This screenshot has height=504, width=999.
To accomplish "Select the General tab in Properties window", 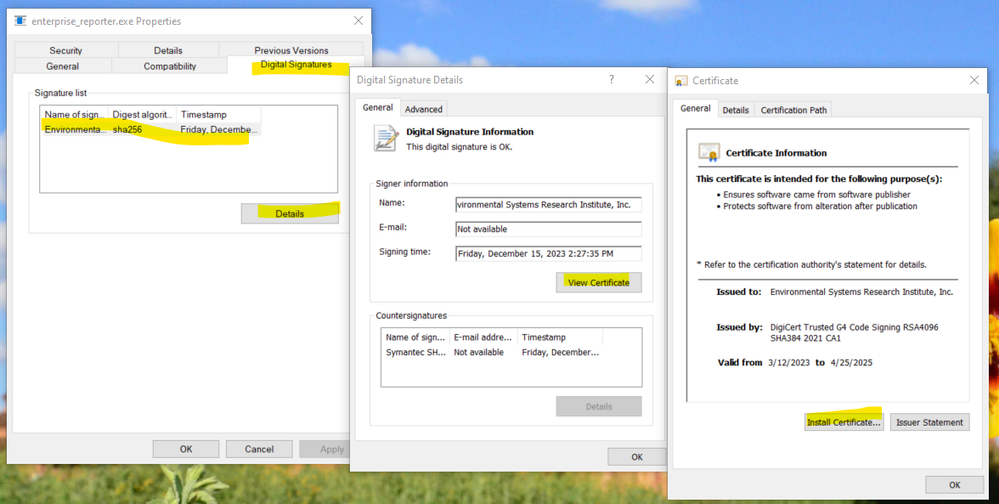I will (x=62, y=66).
